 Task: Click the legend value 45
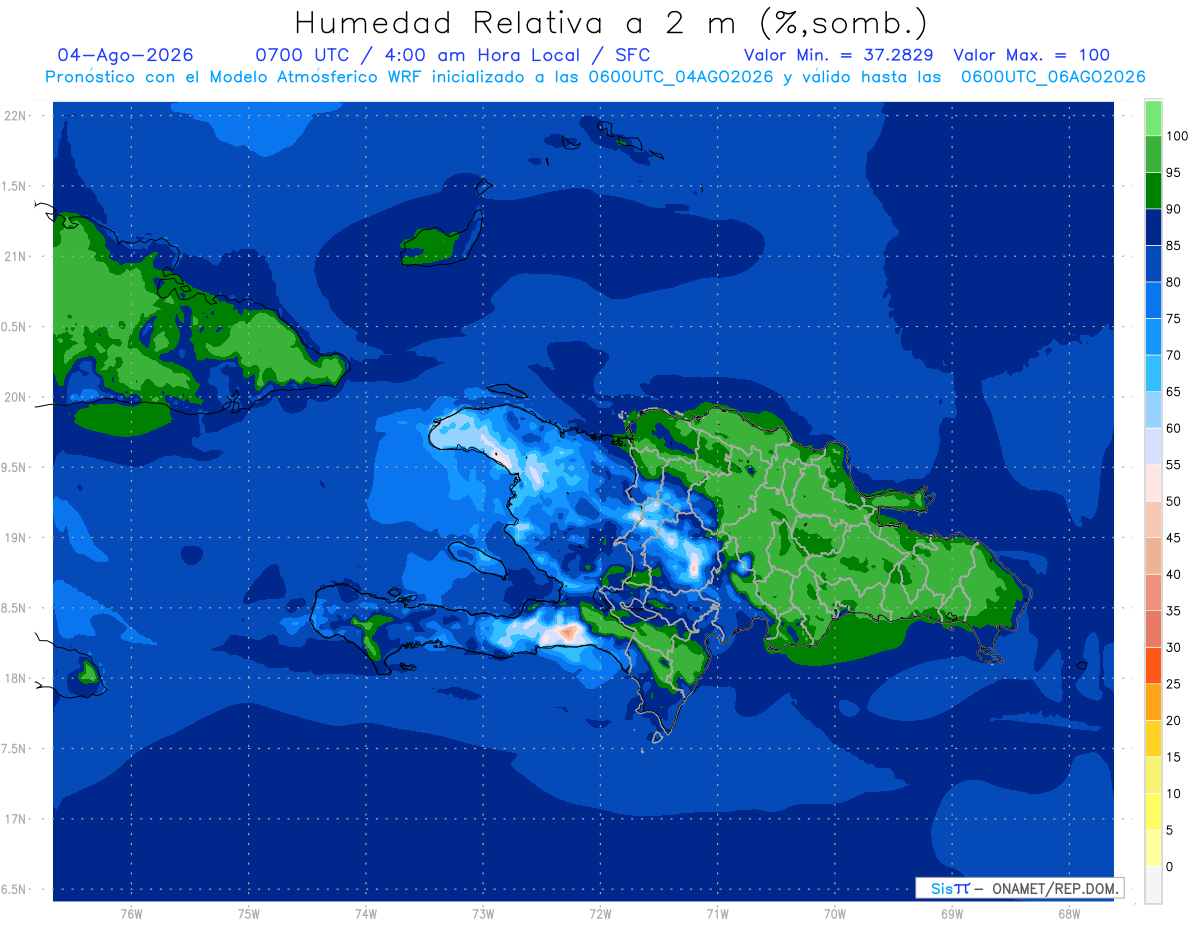coord(1174,538)
